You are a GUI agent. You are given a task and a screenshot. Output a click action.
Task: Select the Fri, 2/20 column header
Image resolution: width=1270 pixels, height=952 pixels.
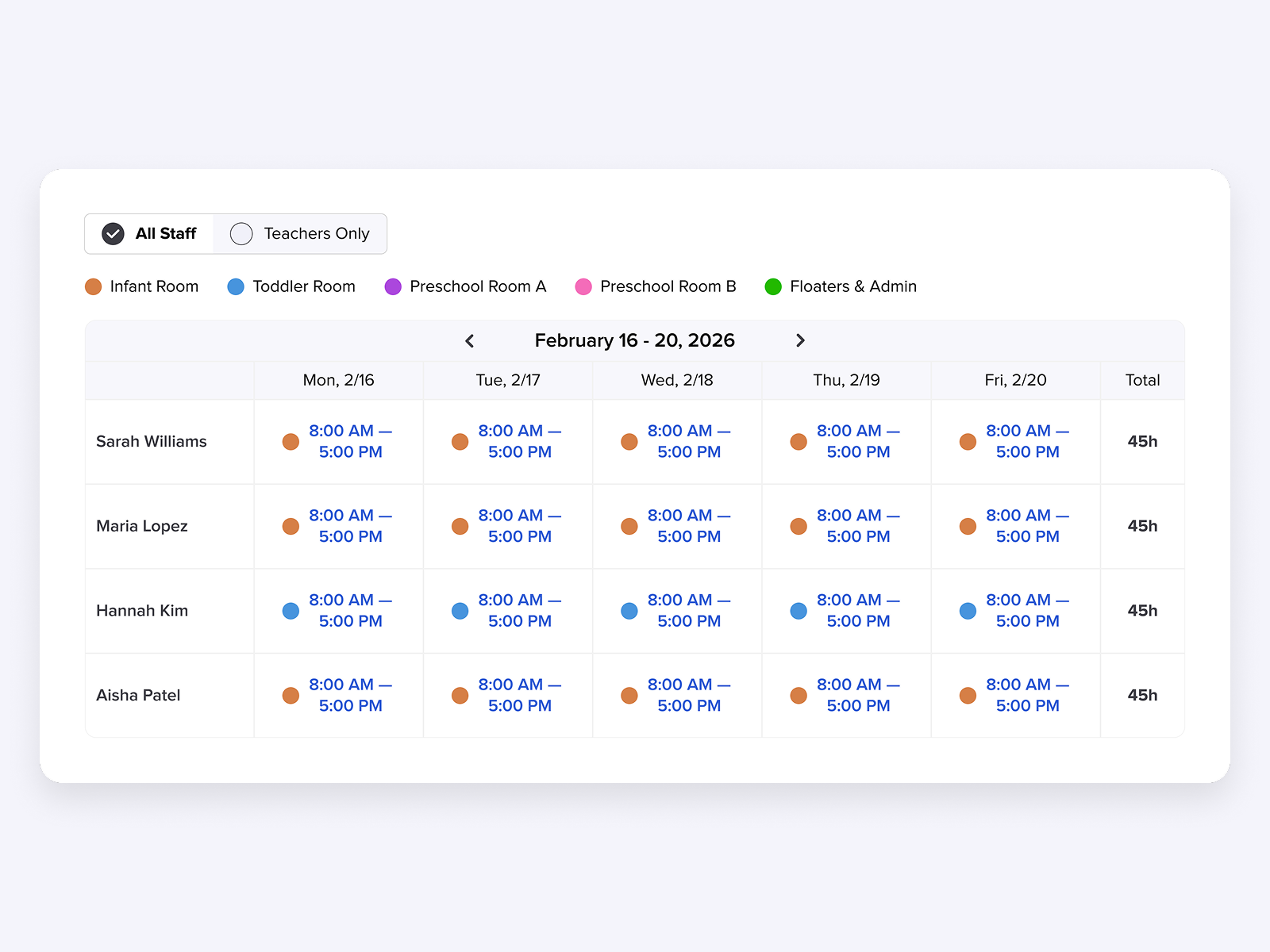click(1016, 380)
